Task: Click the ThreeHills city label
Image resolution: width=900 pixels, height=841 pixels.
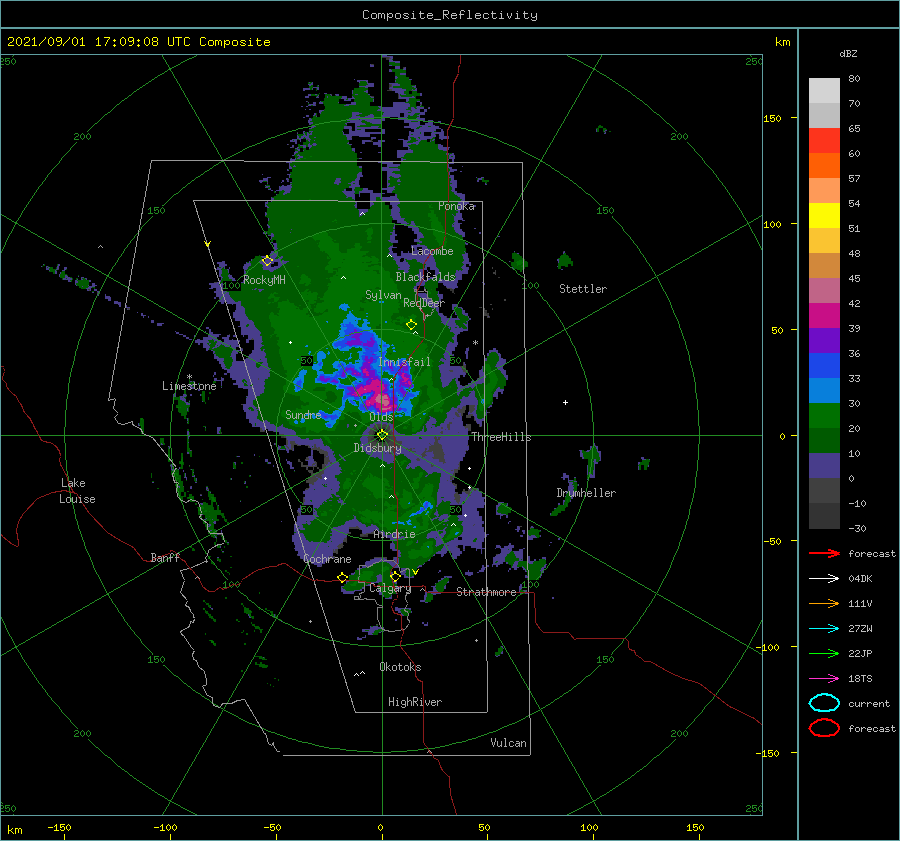Action: (x=501, y=437)
